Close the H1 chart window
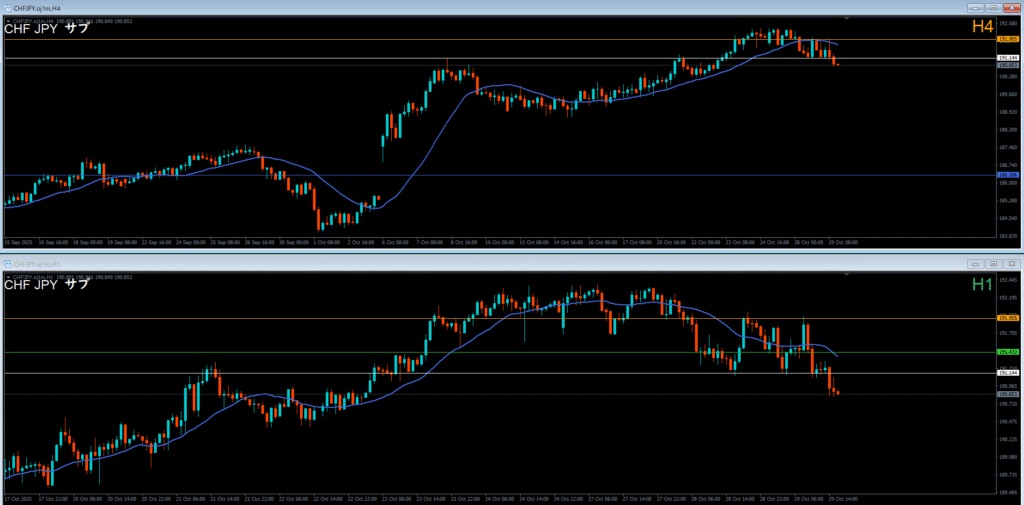The width and height of the screenshot is (1024, 505). coord(1010,264)
